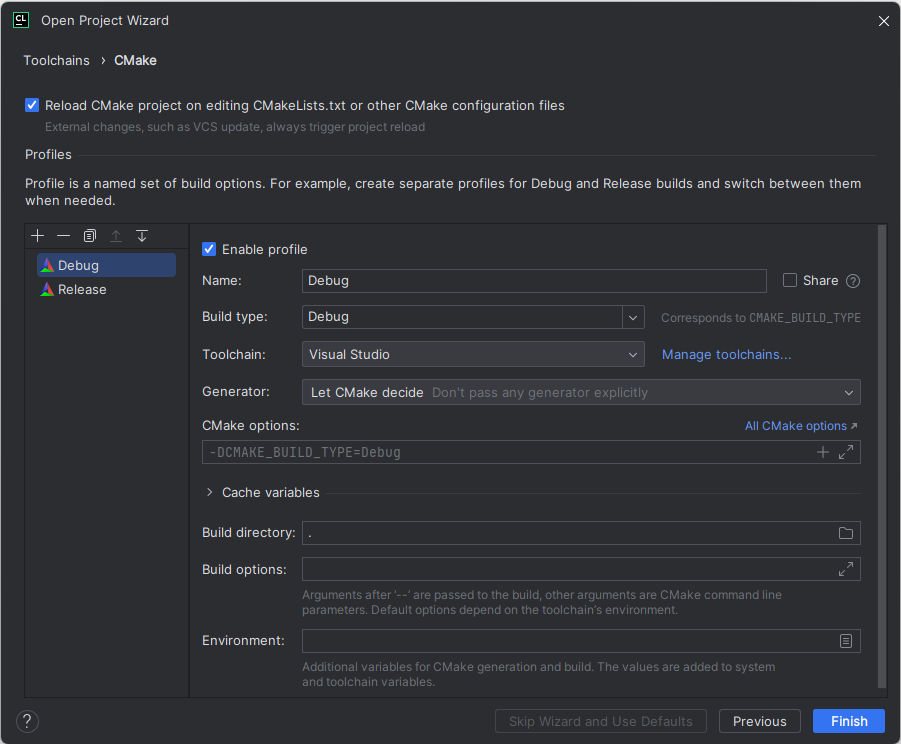901x744 pixels.
Task: Select the Release profile
Action: click(80, 289)
